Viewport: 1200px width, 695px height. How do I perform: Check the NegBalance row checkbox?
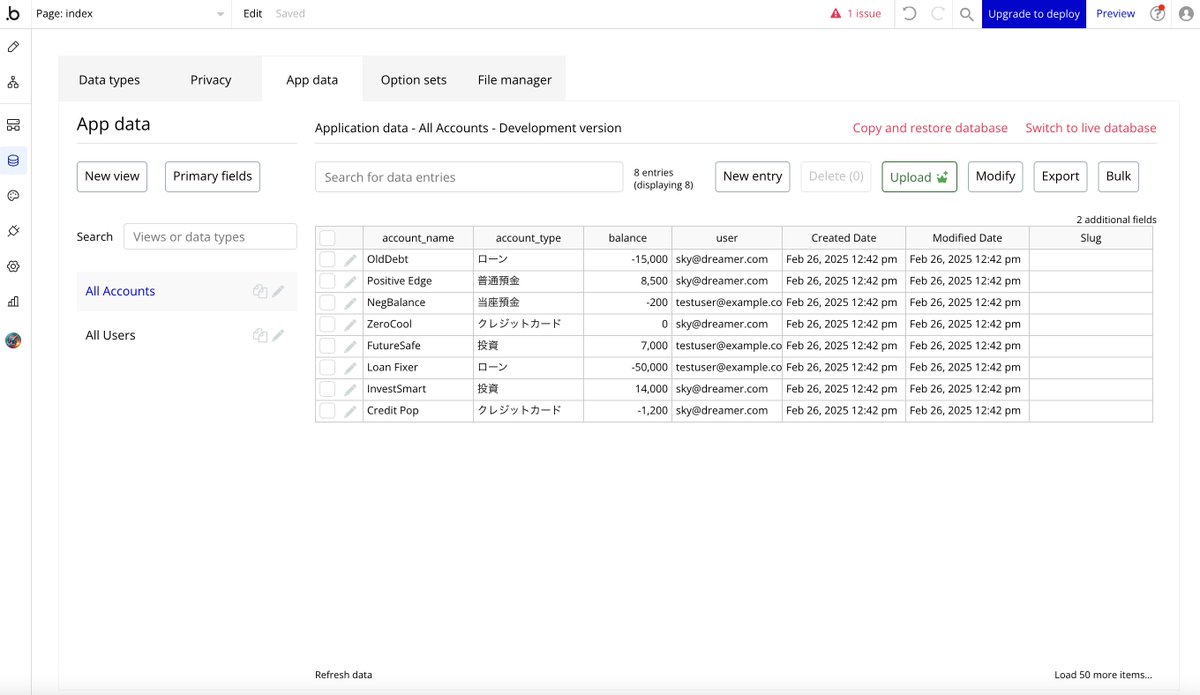(x=327, y=302)
